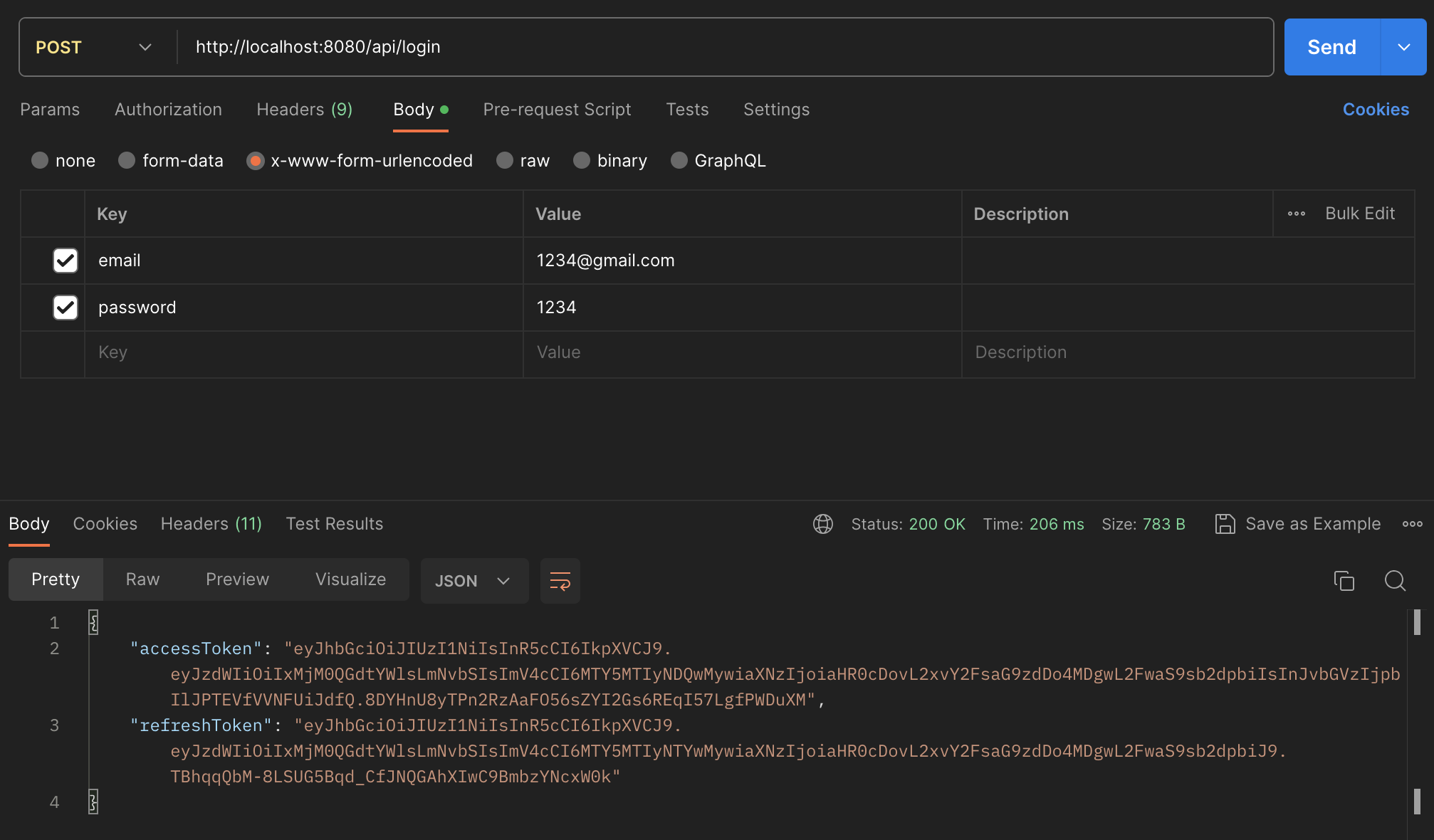Open the response Headers (11) tab
Screen dimensions: 1434x840
(211, 524)
